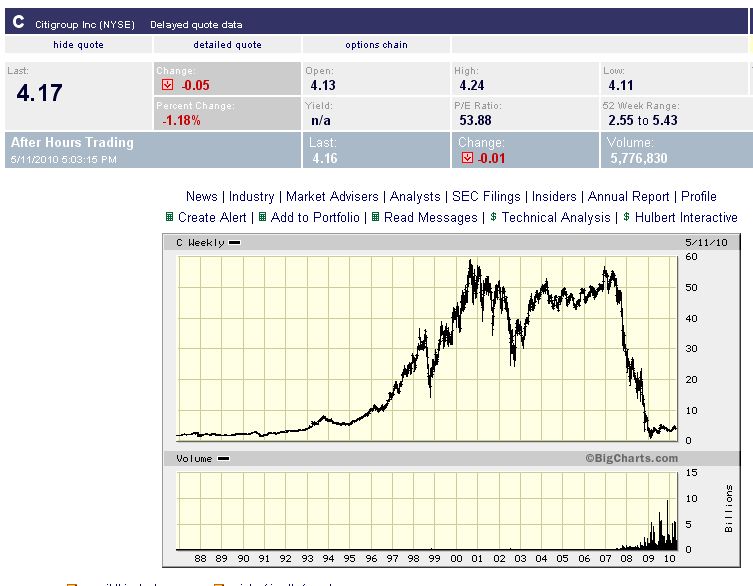
Task: Click the 00 year label on chart axis
Action: (456, 559)
